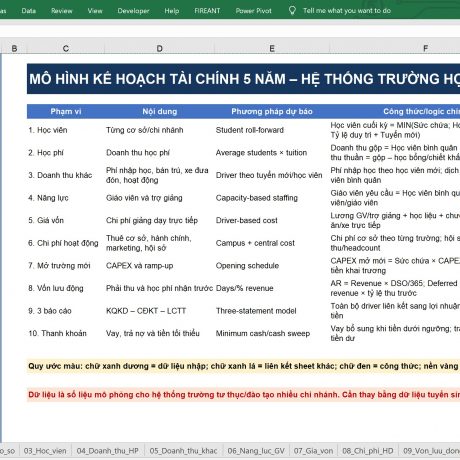The width and height of the screenshot is (460, 460).
Task: Switch to the 03_Hoc_vien sheet tab
Action: point(45,451)
